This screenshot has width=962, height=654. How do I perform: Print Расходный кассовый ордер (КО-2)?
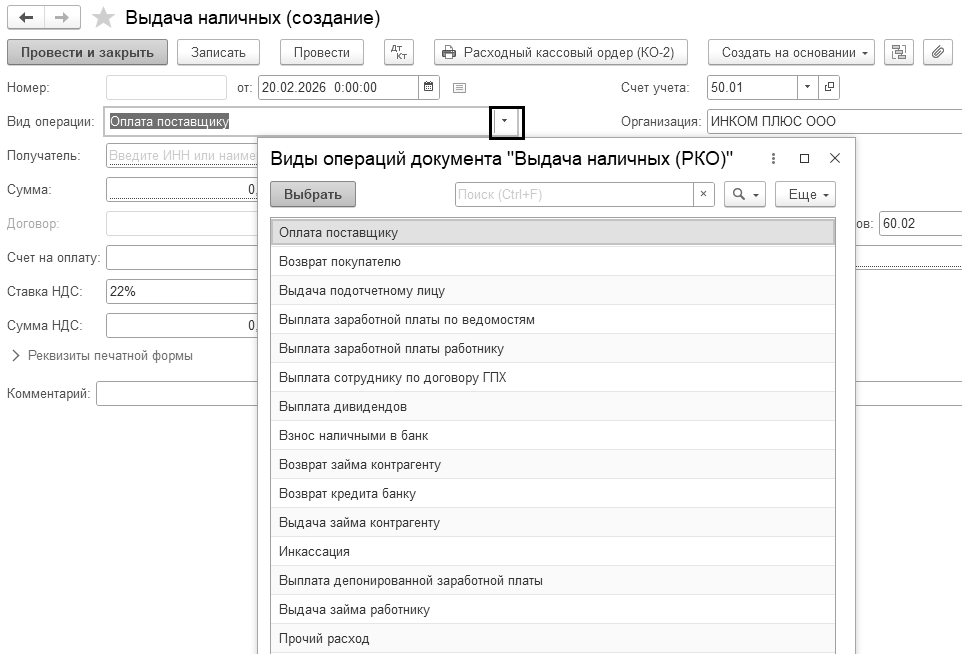coord(560,52)
